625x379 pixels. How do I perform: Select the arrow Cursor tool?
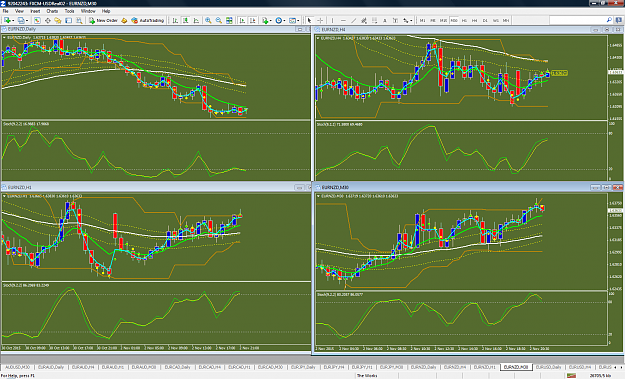tap(310, 20)
